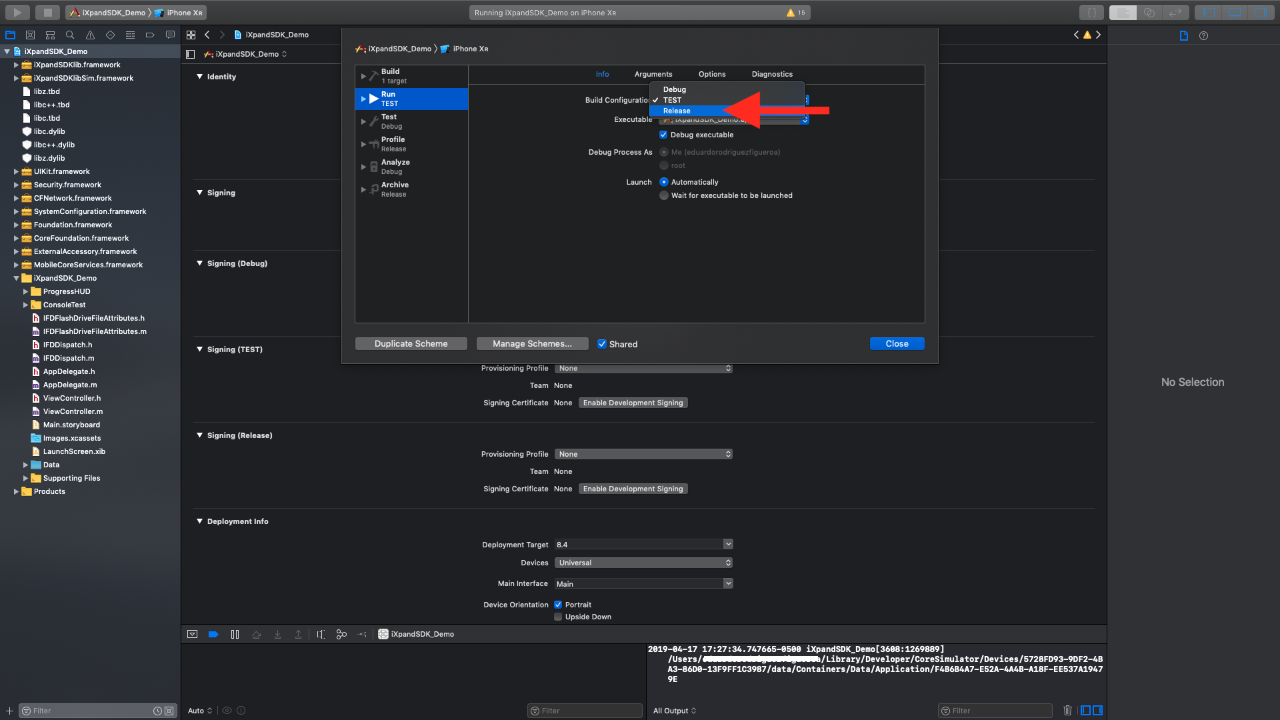Screen dimensions: 1280x720
Task: Expand the Profile scheme action
Action: 363,144
